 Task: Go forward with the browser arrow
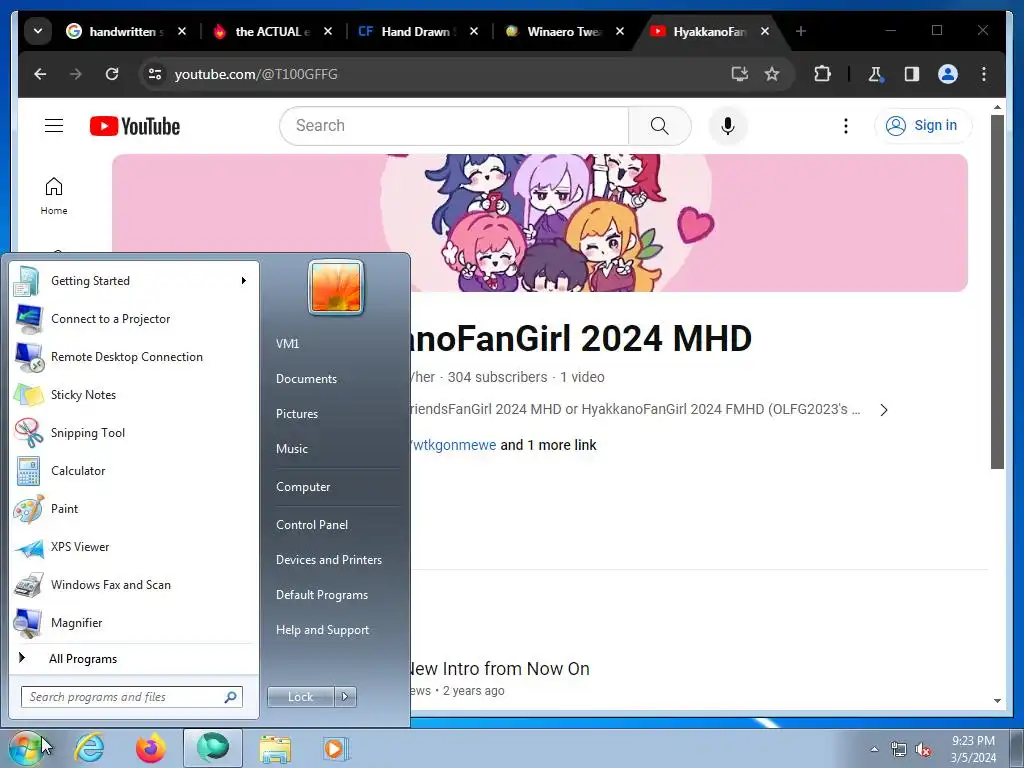(x=76, y=74)
